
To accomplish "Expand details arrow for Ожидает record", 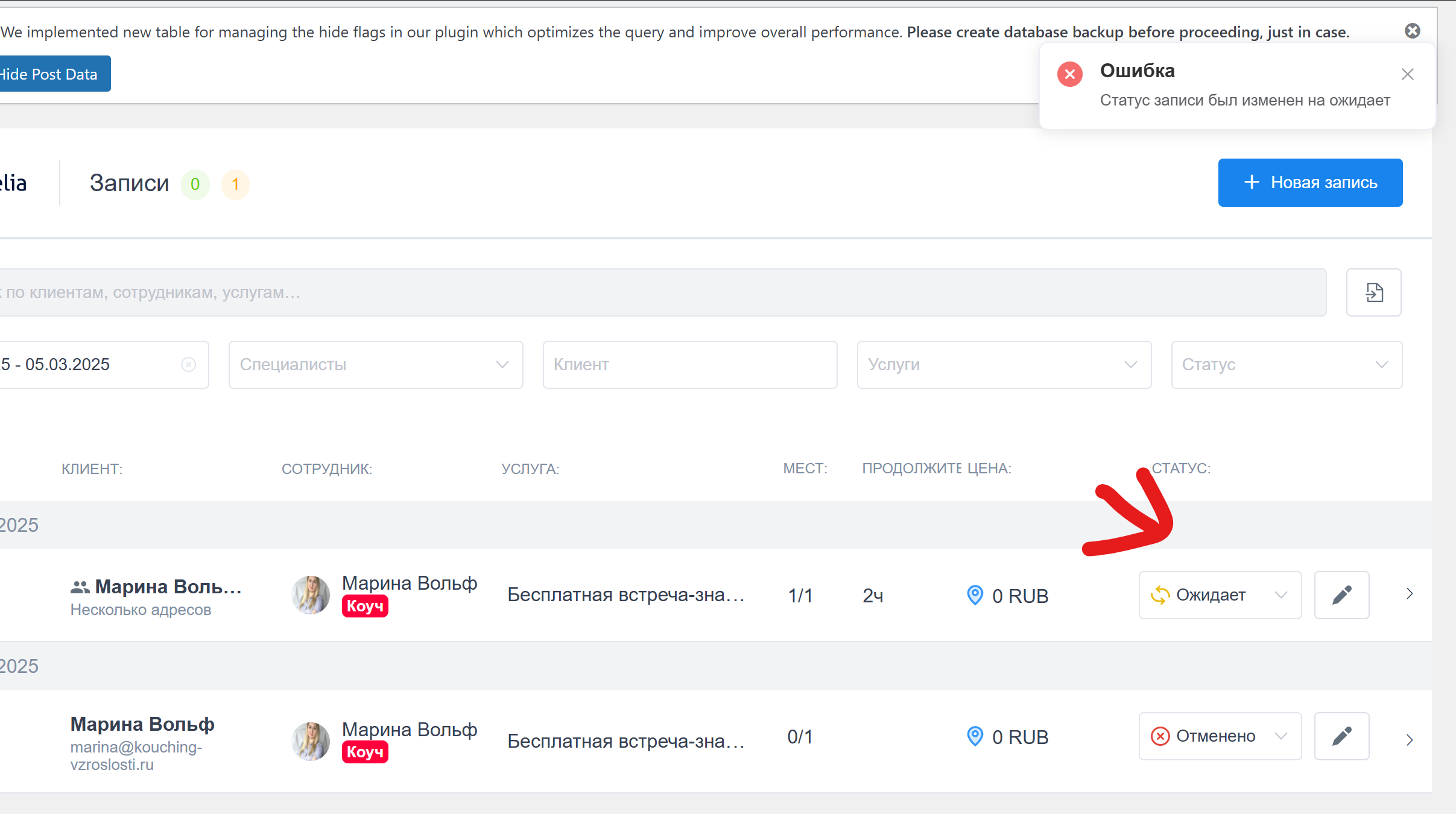I will coord(1410,594).
